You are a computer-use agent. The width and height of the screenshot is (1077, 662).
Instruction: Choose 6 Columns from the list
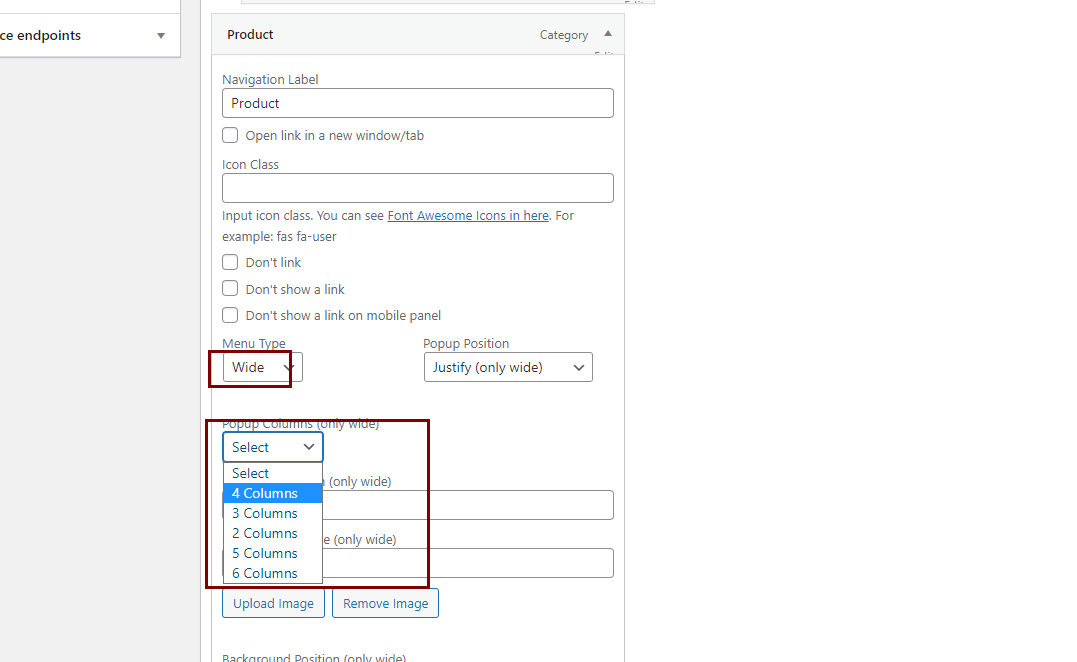click(273, 573)
